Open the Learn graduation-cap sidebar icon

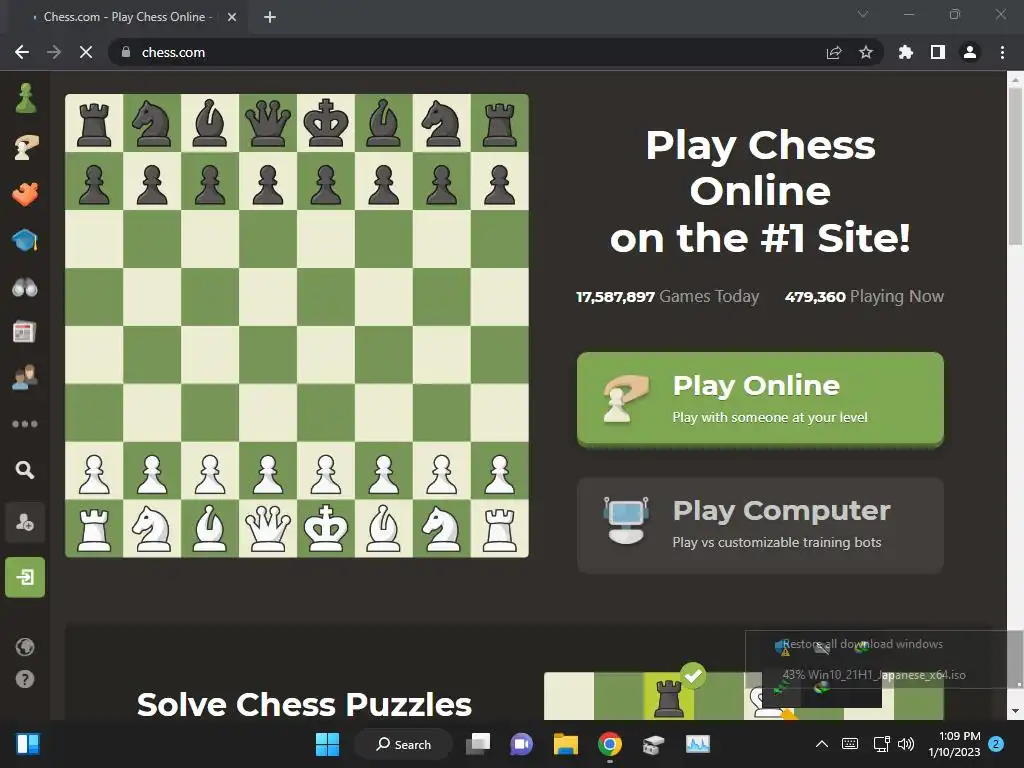[x=25, y=240]
